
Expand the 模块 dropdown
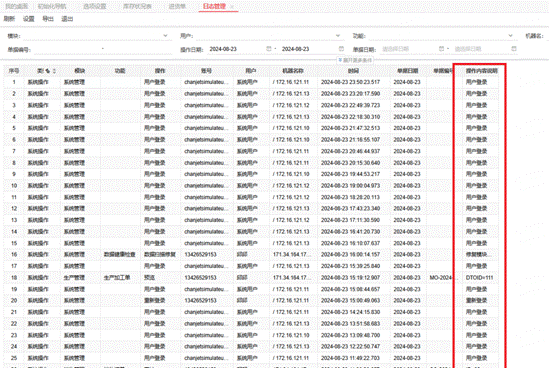(x=165, y=36)
